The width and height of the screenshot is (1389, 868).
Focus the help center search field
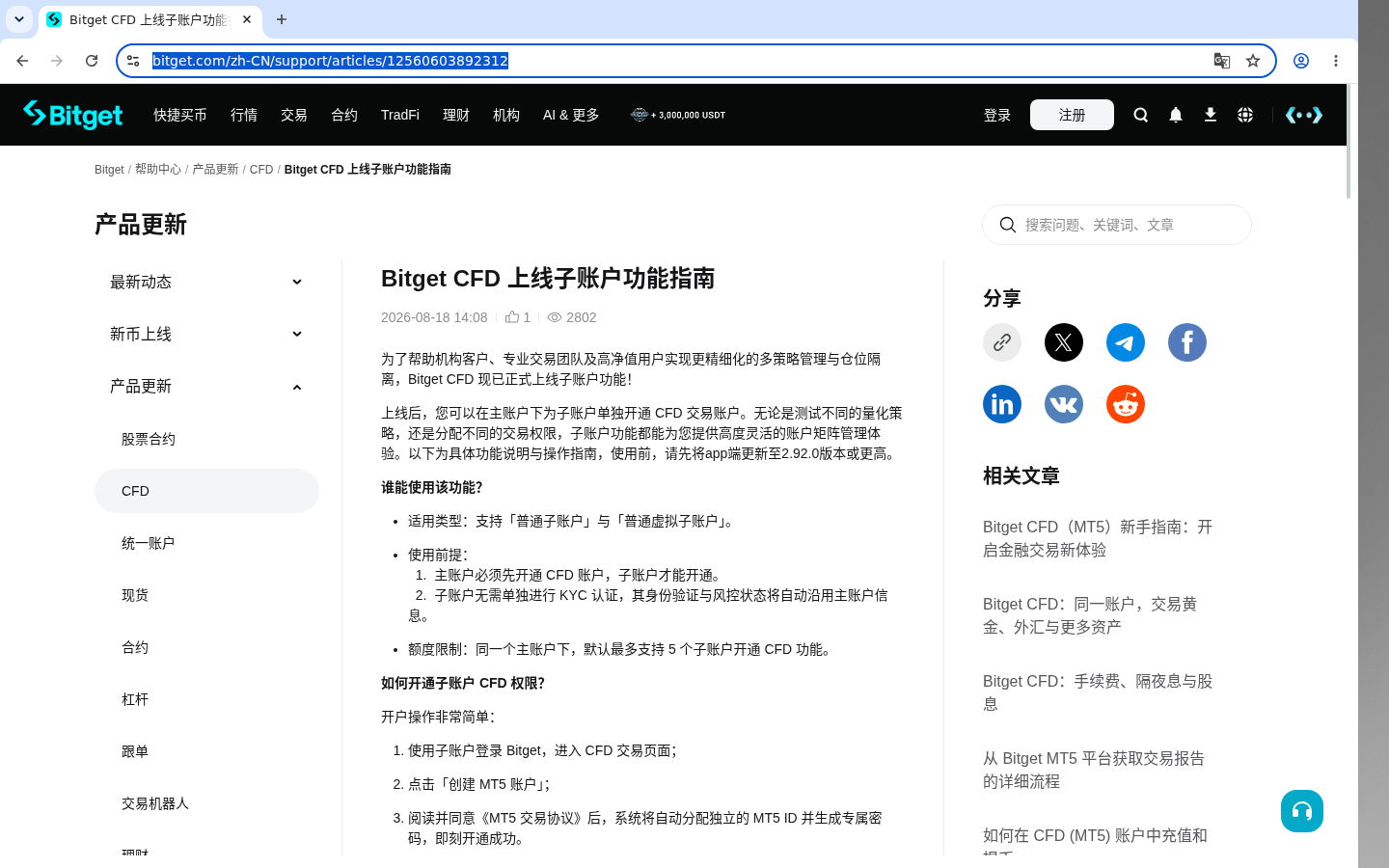(1117, 225)
